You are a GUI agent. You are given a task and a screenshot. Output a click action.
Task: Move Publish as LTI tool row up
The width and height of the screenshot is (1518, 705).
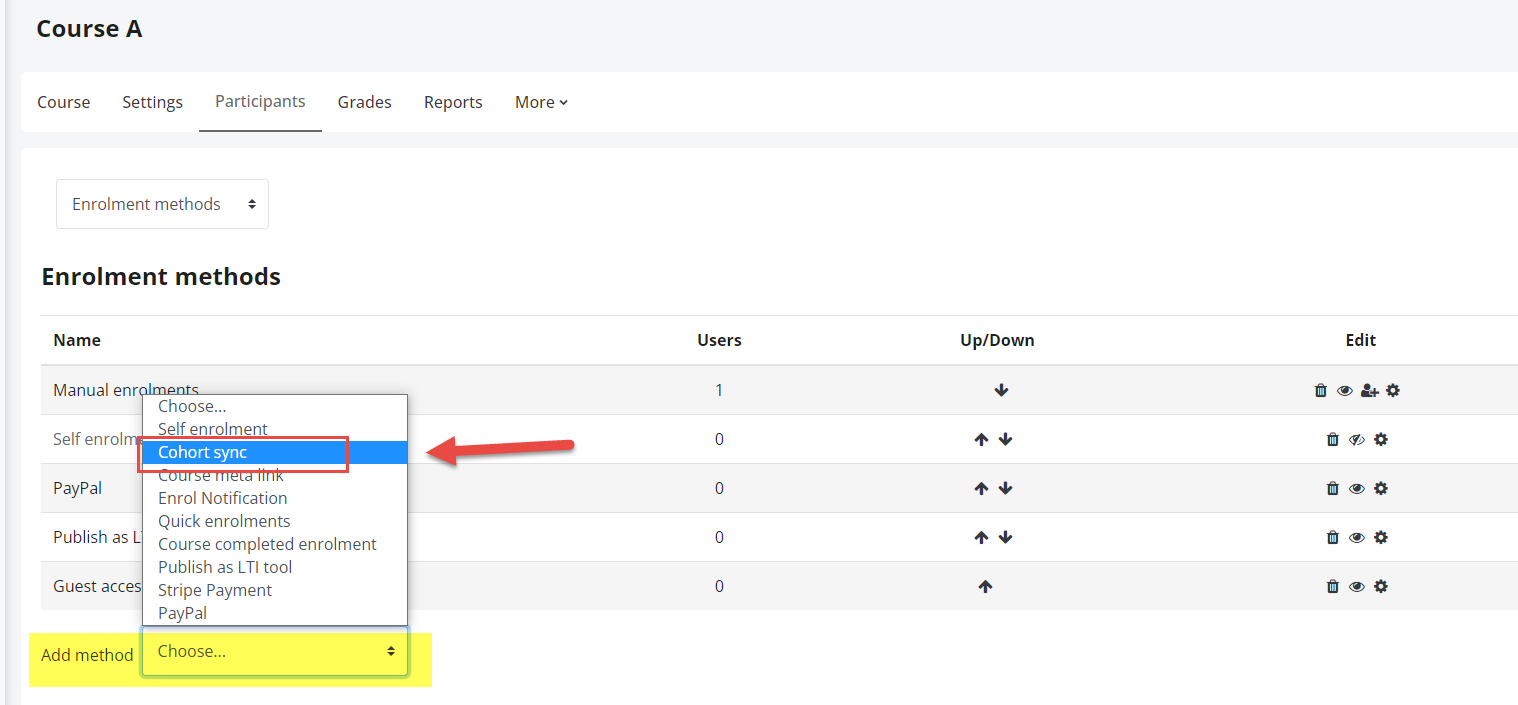(981, 537)
